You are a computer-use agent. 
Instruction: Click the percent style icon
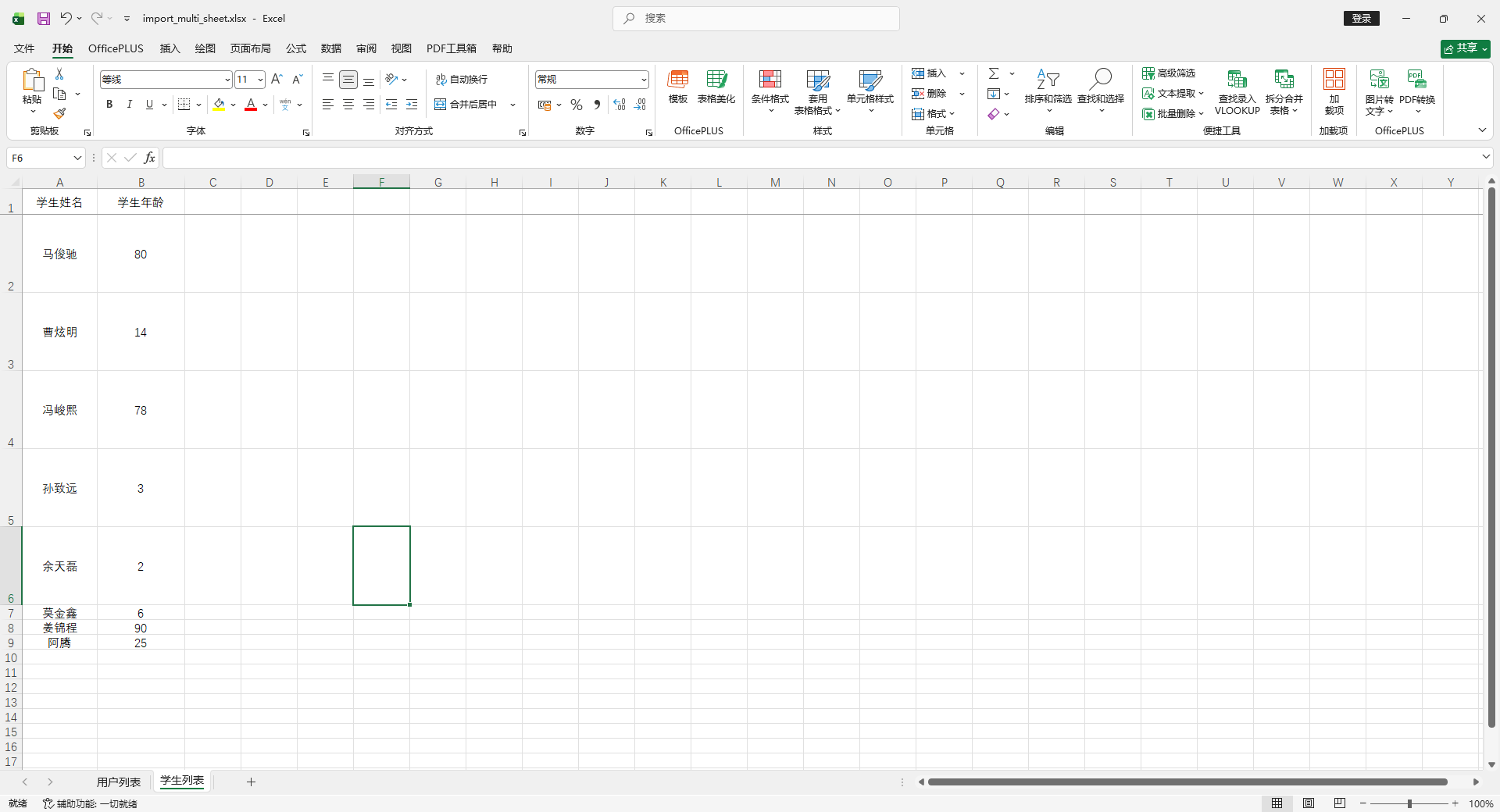point(577,105)
